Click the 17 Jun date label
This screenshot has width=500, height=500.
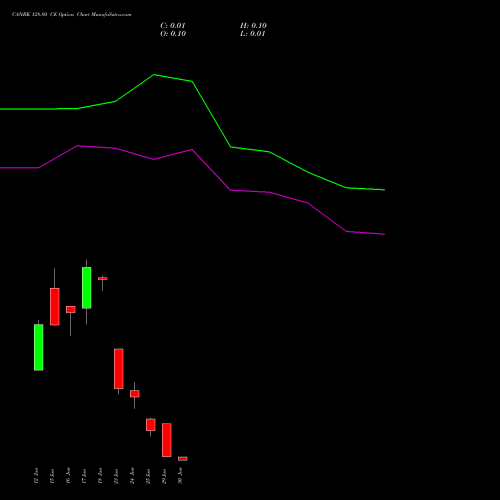[x=84, y=476]
